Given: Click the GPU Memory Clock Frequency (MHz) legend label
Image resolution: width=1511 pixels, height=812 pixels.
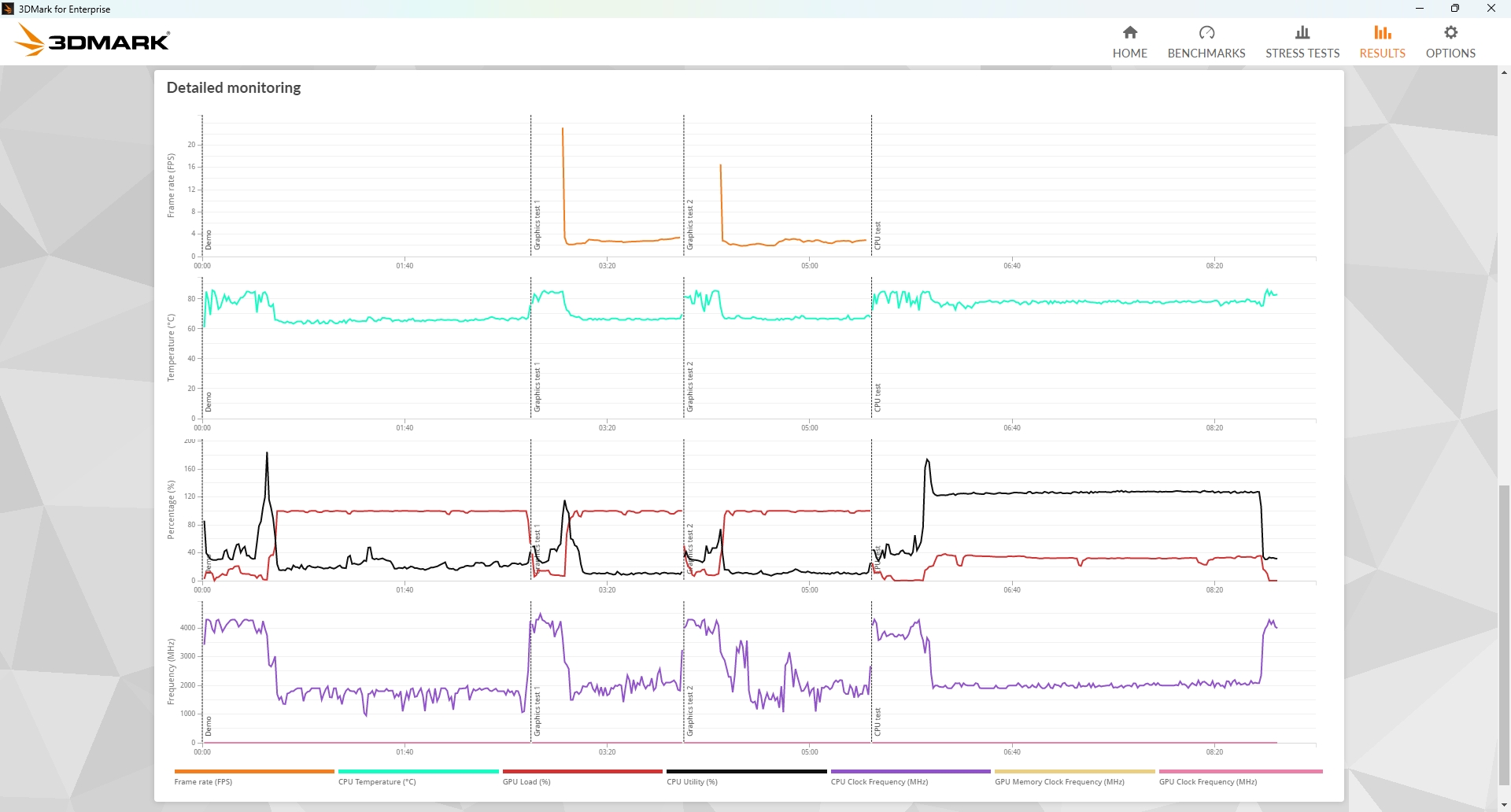Looking at the screenshot, I should [1059, 782].
